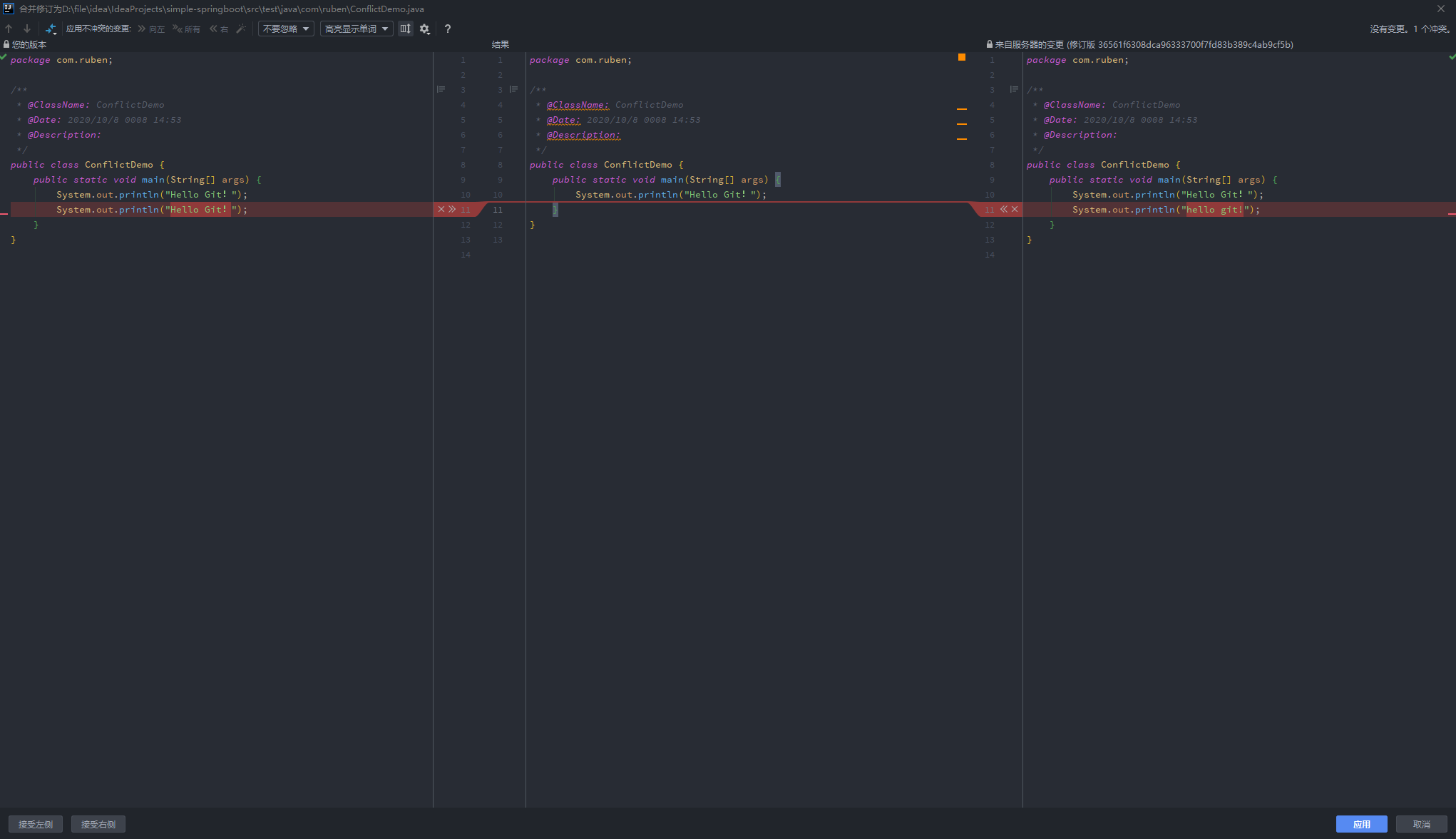Collapse comment block in right pane gutter
This screenshot has width=1456, height=839.
pos(1014,90)
